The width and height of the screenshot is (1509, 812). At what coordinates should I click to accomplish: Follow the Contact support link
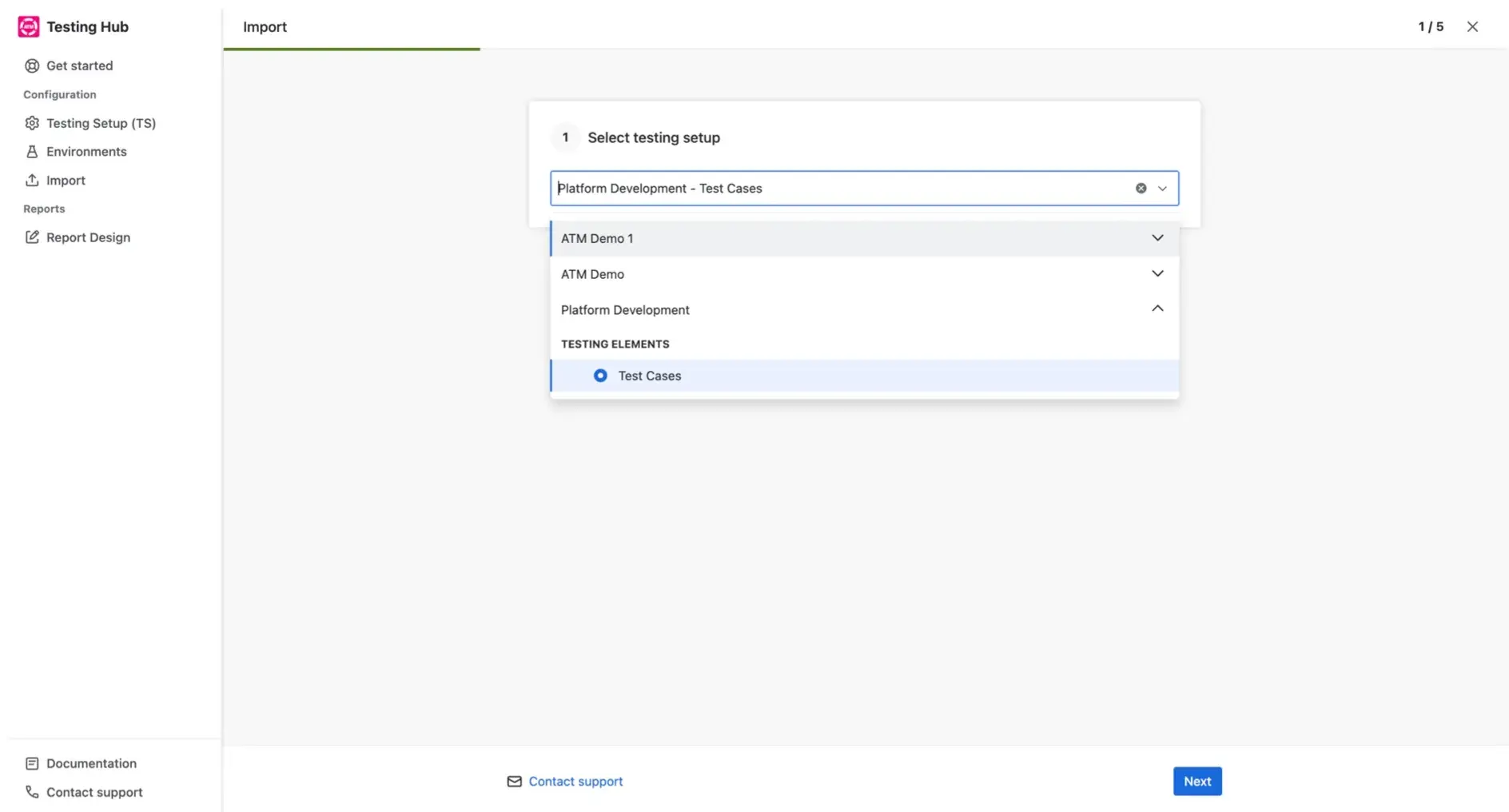(x=575, y=781)
